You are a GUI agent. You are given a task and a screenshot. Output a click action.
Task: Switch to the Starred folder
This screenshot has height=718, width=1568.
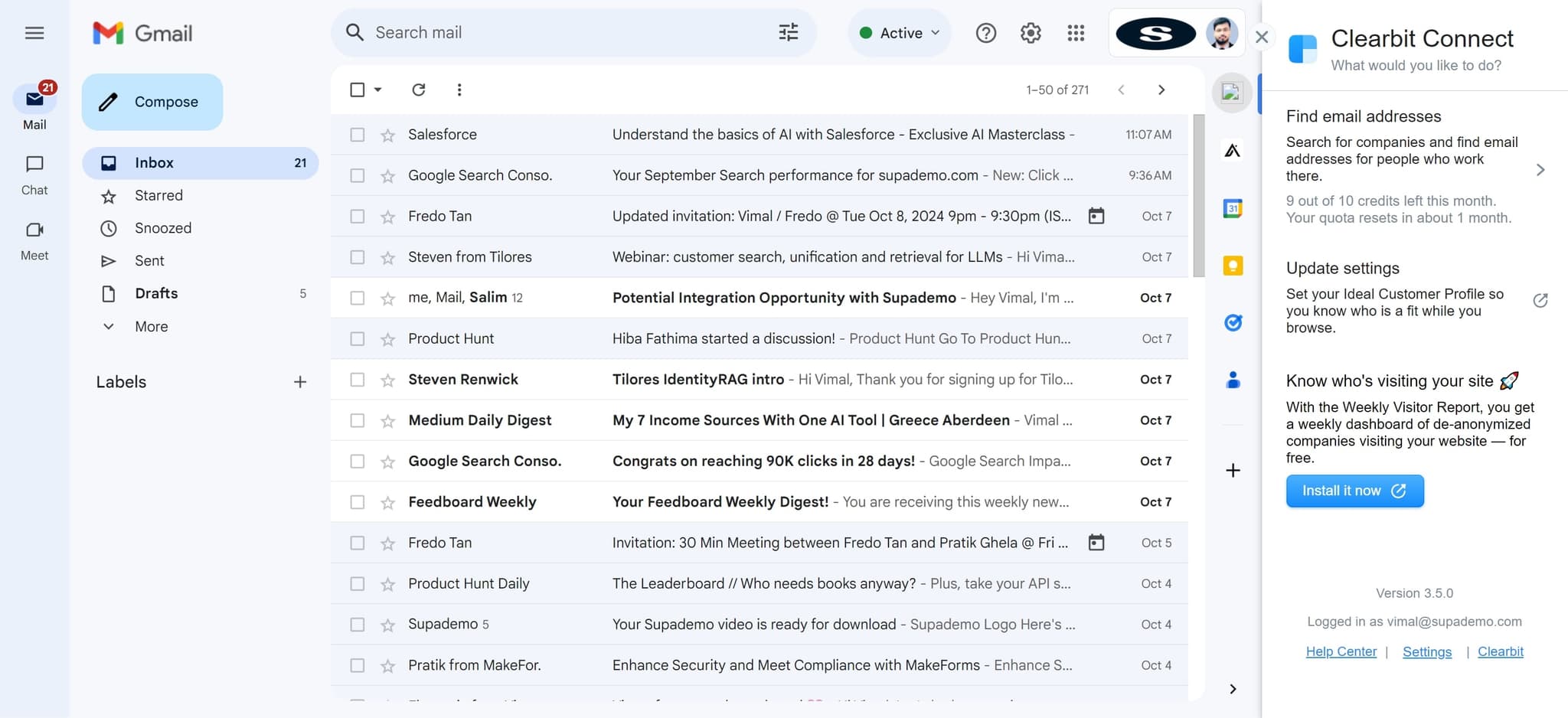(x=158, y=195)
